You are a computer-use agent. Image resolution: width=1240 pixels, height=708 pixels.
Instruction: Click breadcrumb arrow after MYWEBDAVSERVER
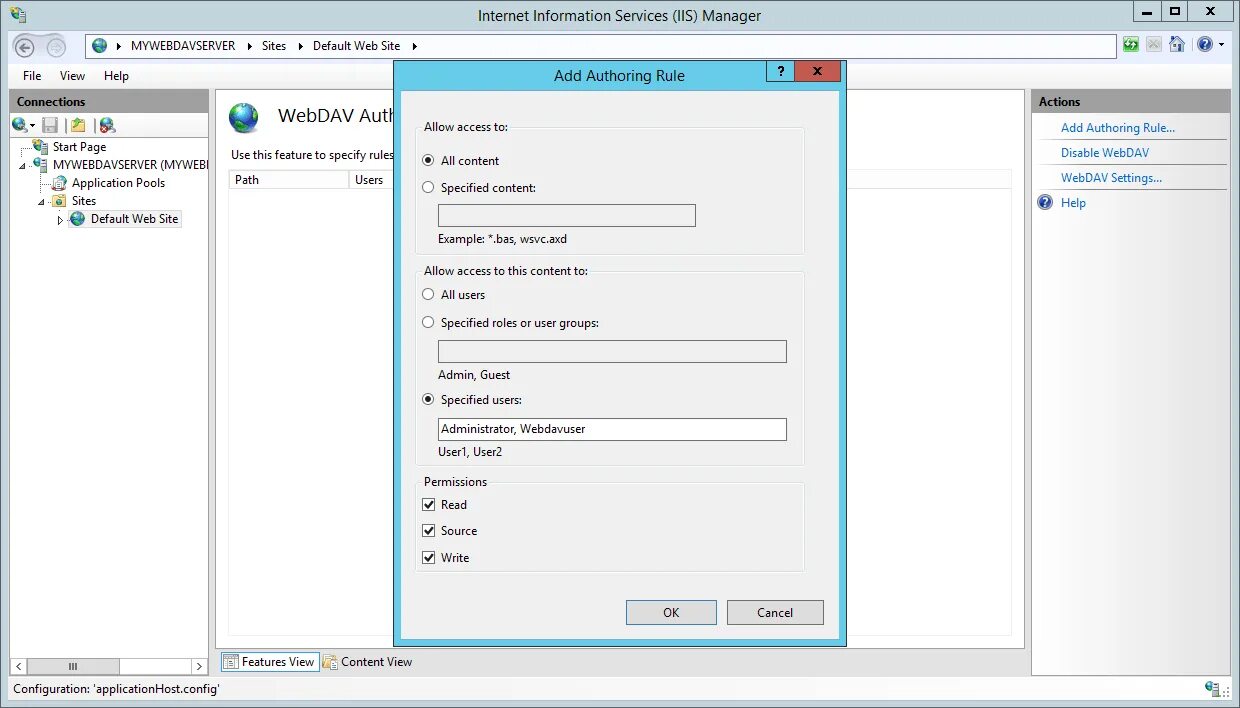coord(249,46)
